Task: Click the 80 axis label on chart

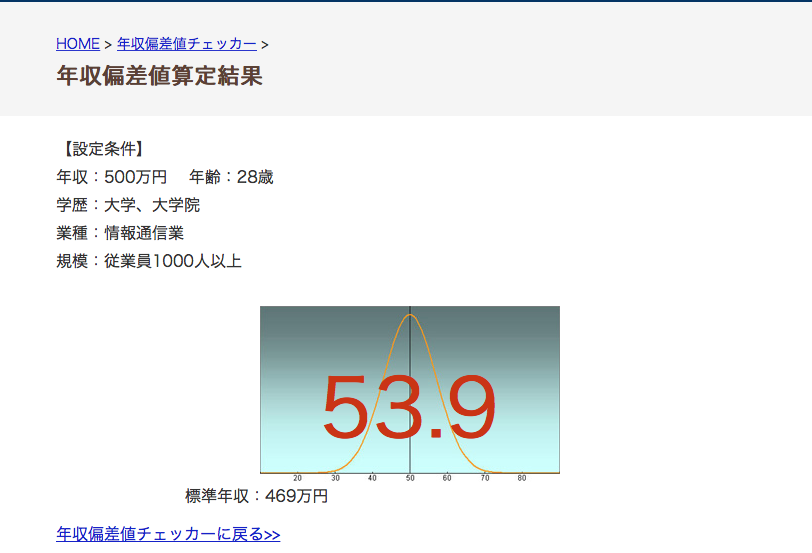Action: 522,478
